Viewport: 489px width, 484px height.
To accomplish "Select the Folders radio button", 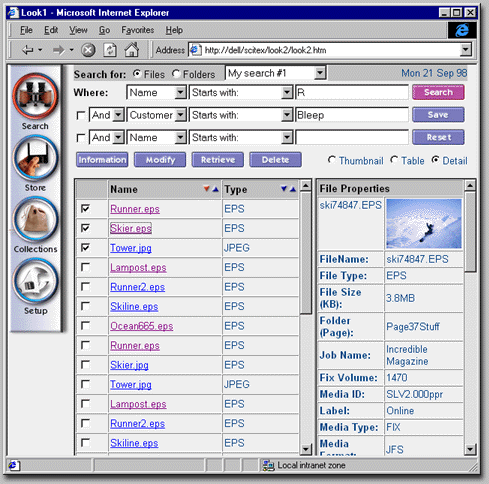I will pos(176,74).
